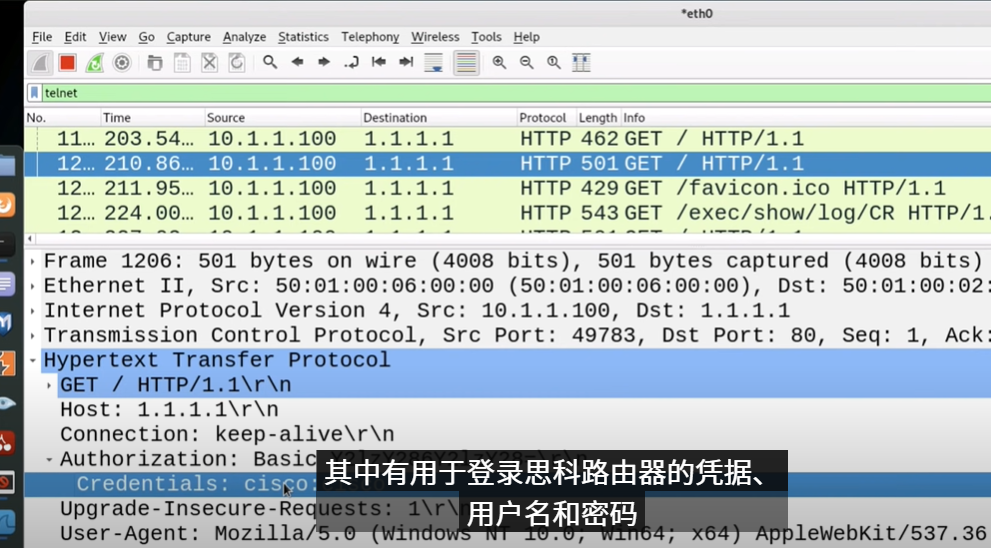Click the display filter bookmark icon
The height and width of the screenshot is (548, 991).
pyautogui.click(x=35, y=93)
